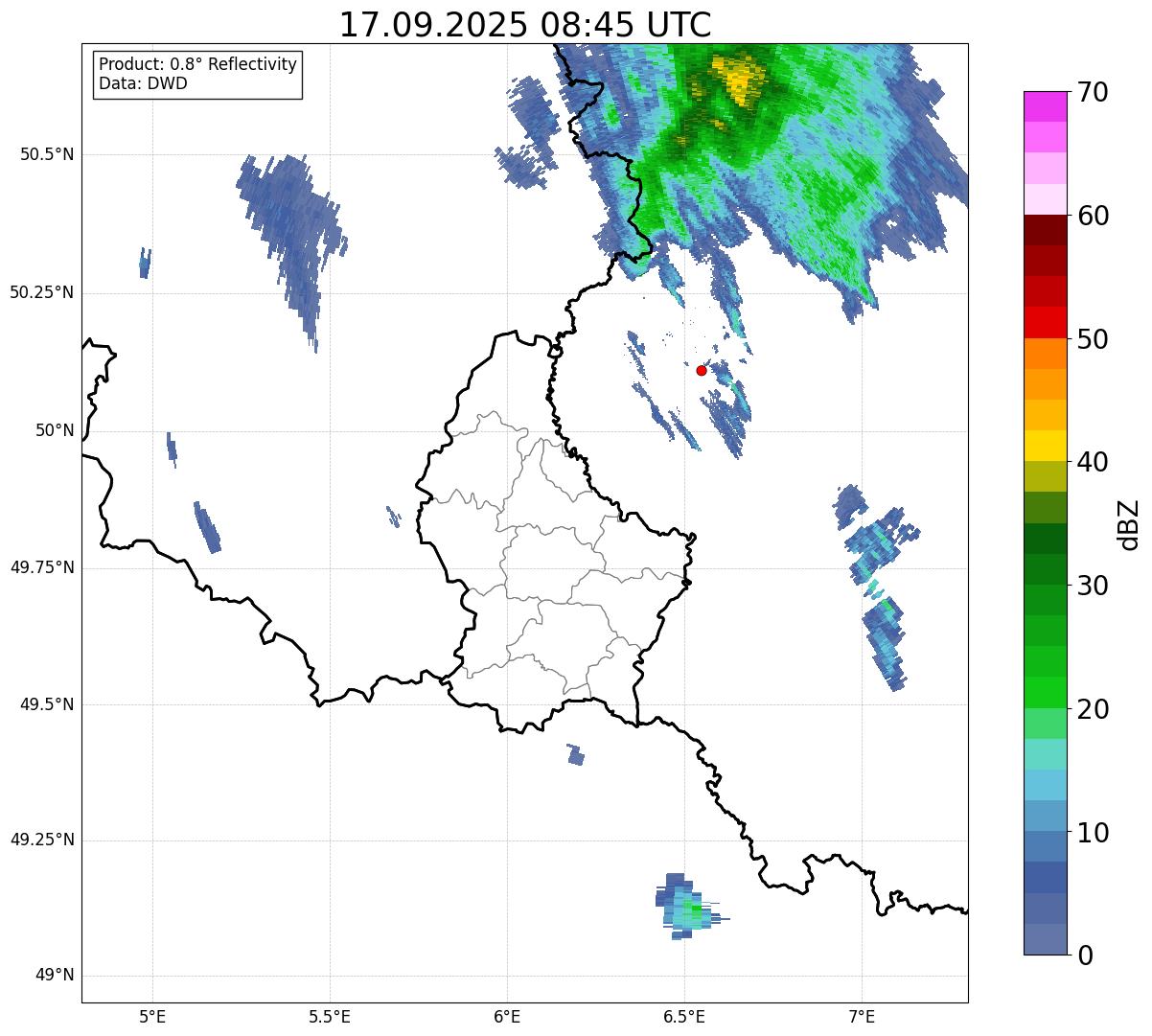Click the title 17.09.2025 08:45 UTC
The height and width of the screenshot is (1036, 1152).
pos(525,24)
